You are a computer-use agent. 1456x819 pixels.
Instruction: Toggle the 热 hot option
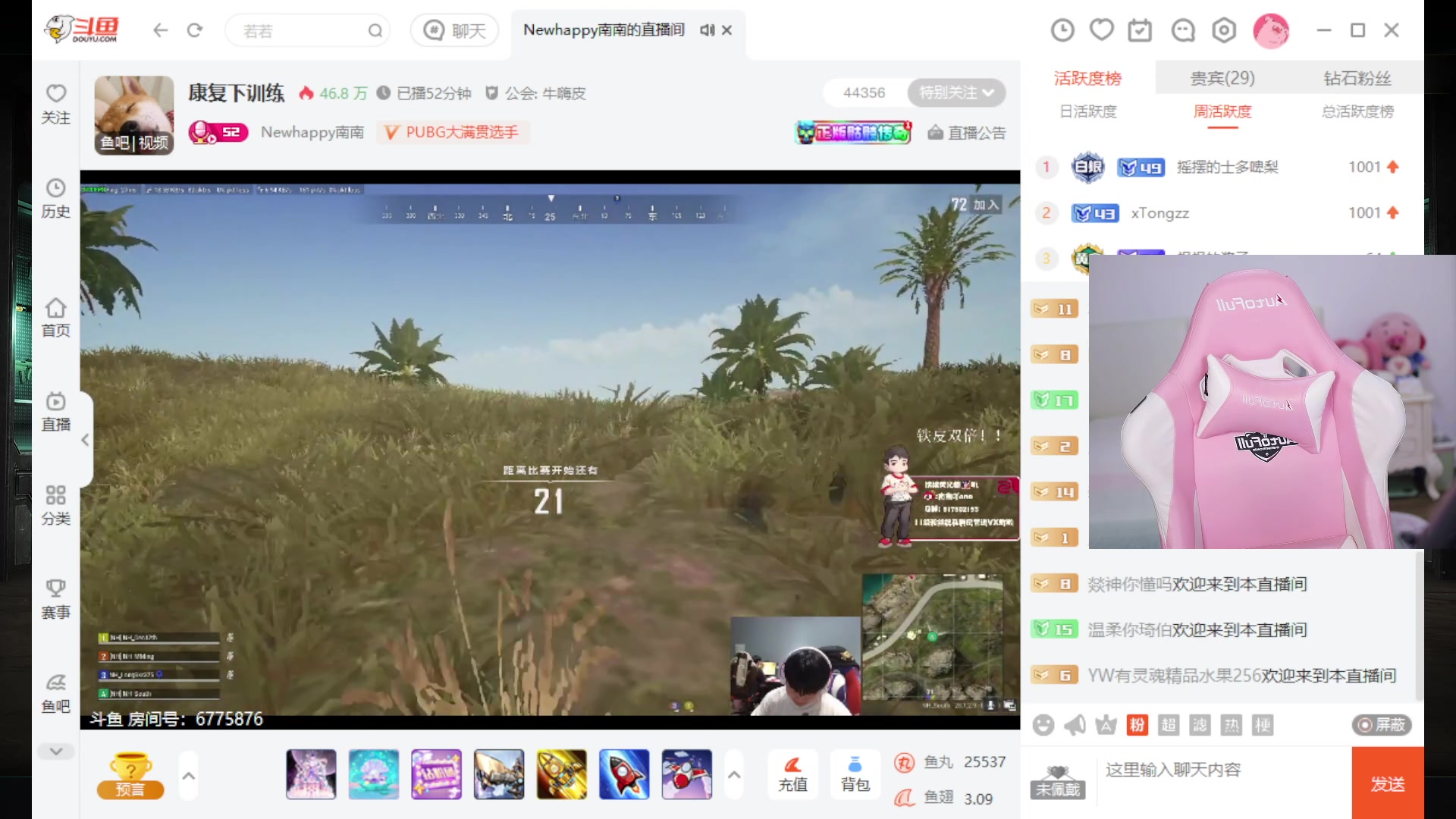click(x=1232, y=725)
